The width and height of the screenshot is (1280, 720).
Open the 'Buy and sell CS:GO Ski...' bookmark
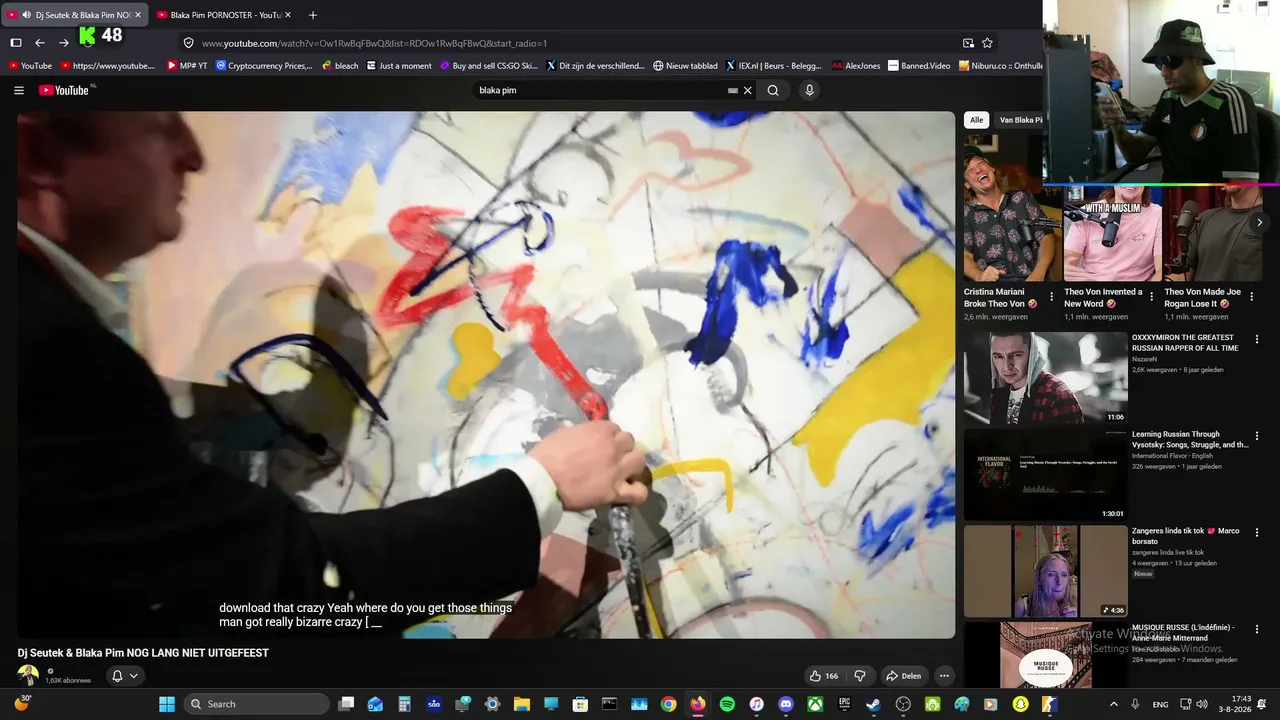[x=489, y=66]
